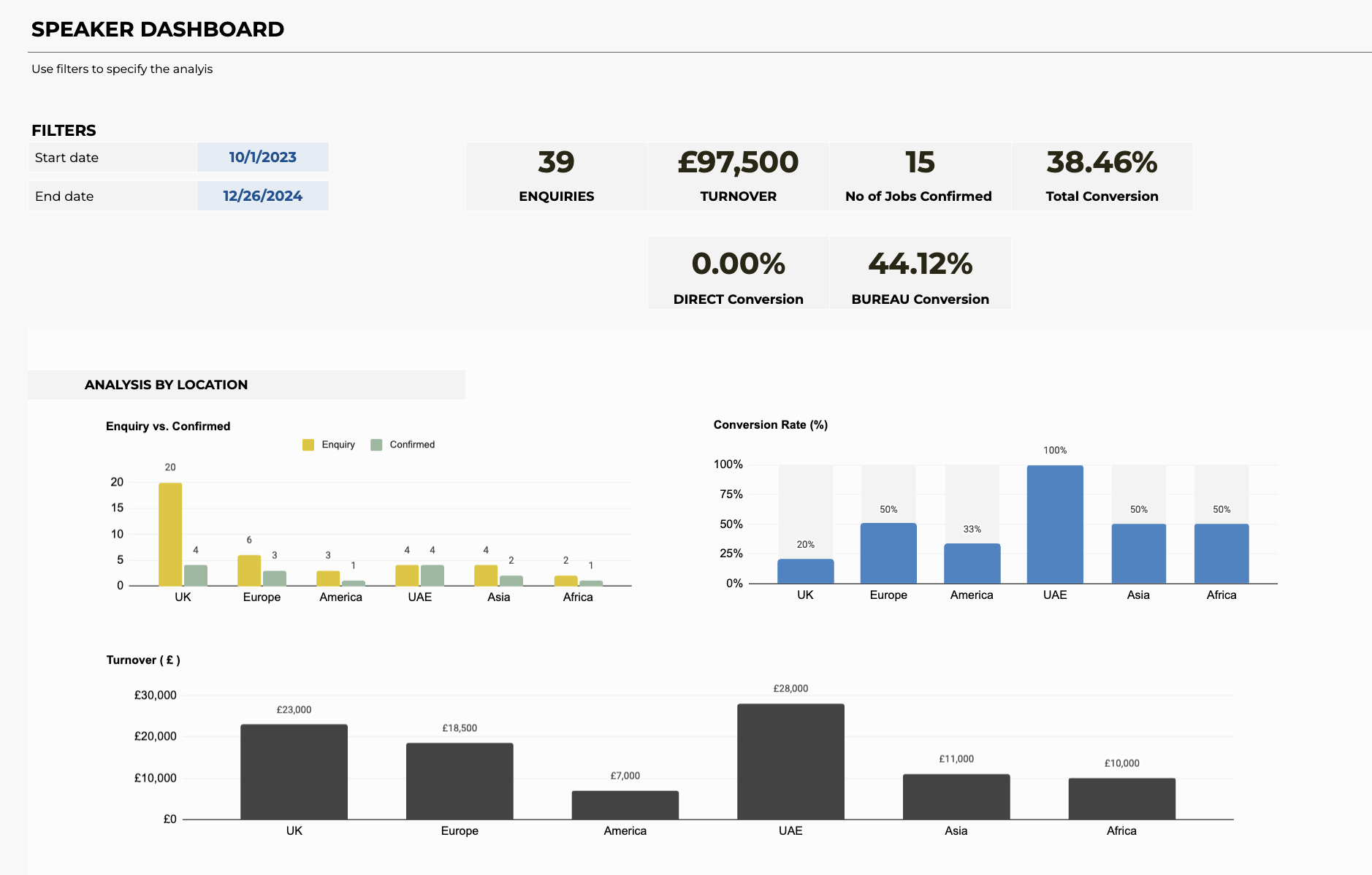This screenshot has width=1372, height=875.
Task: Select the £97,500 Turnover summary card
Action: (x=738, y=176)
